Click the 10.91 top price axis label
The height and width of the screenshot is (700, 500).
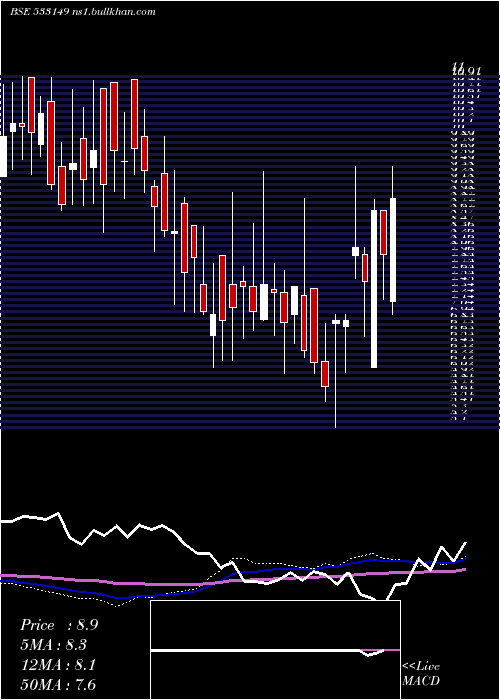click(x=466, y=70)
